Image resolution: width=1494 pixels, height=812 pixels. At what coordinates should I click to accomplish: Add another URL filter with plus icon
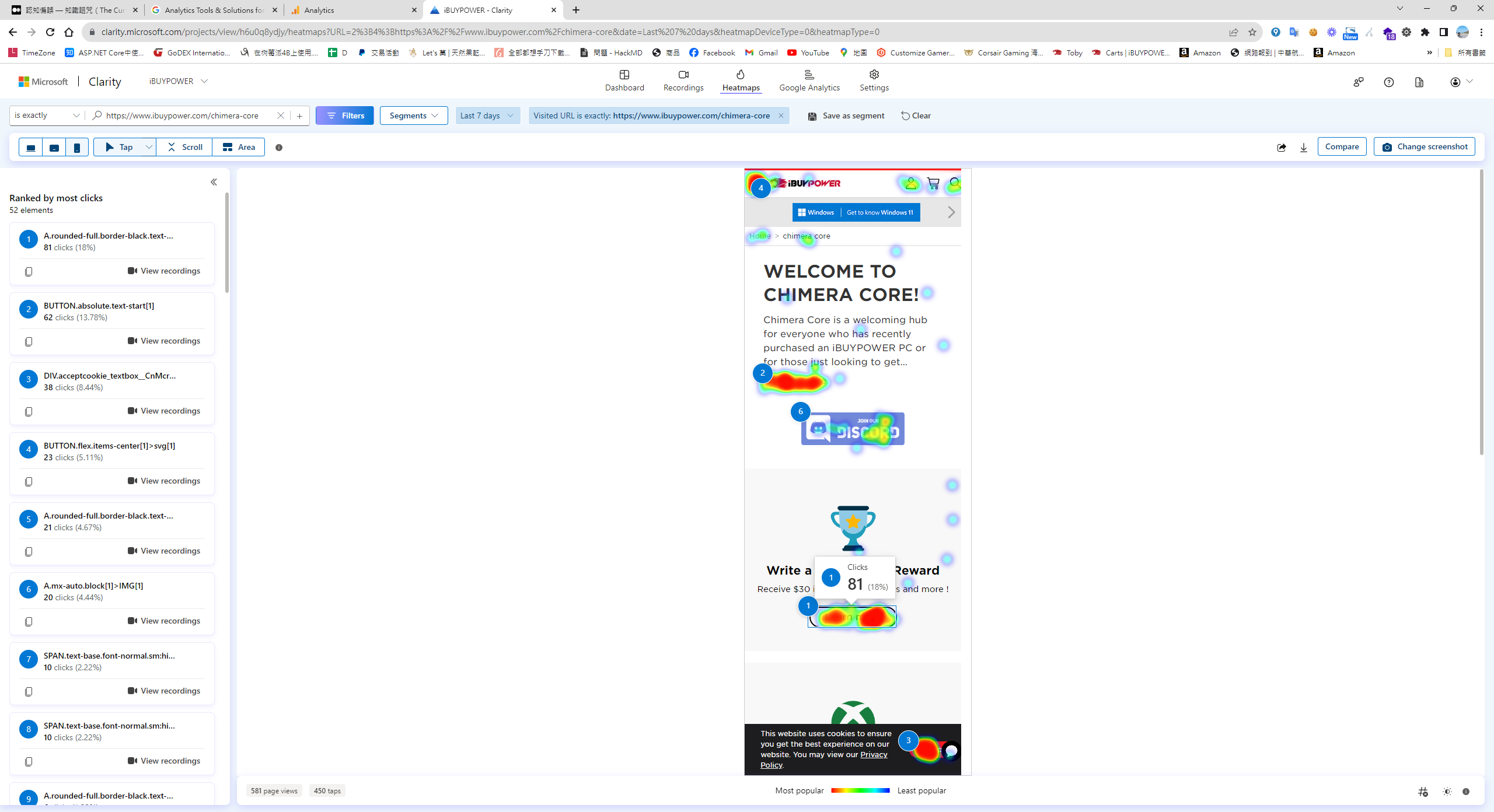tap(299, 116)
